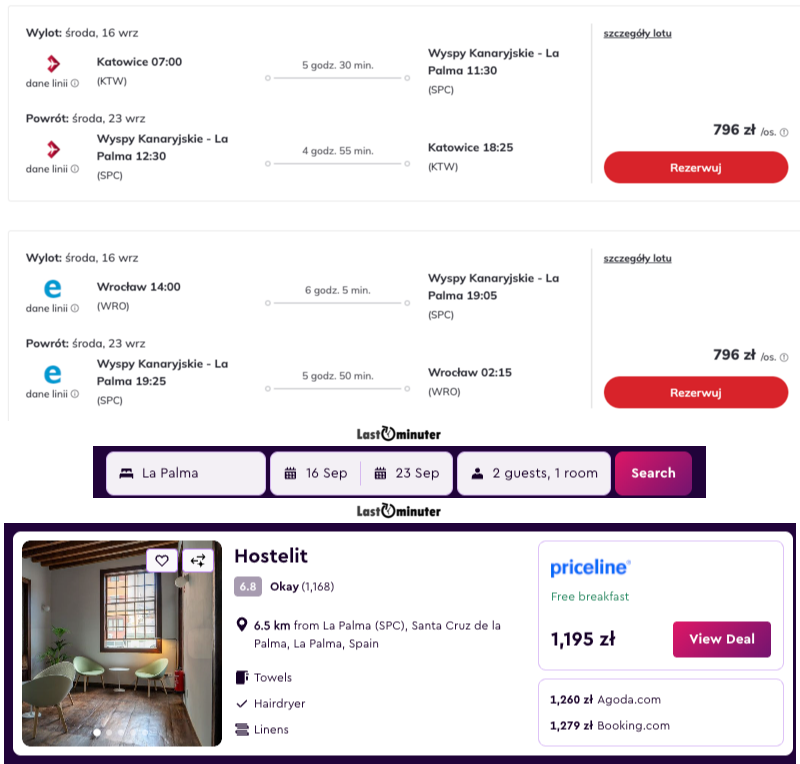This screenshot has height=764, width=800.
Task: Open szczegóły lotu for the Wrocław flight
Action: coord(637,259)
